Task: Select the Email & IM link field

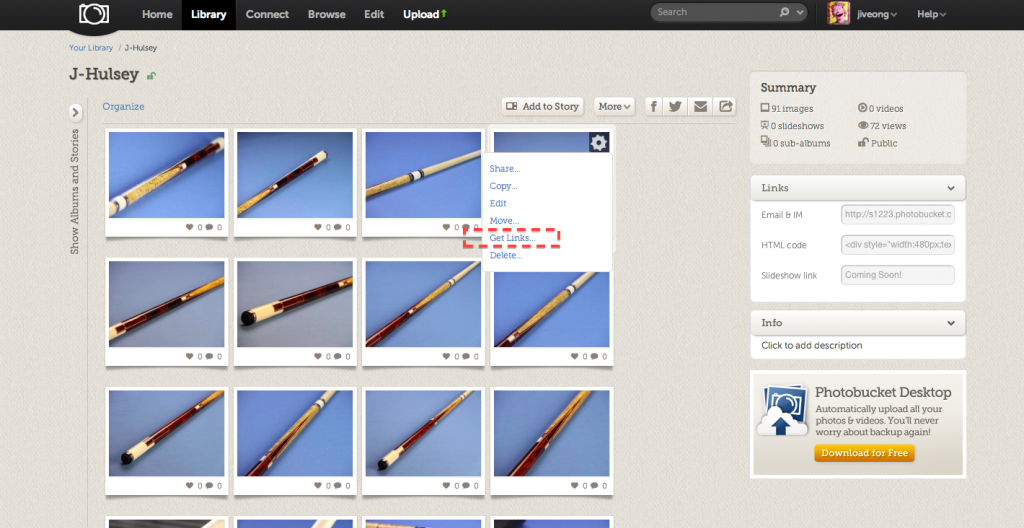Action: coord(897,214)
